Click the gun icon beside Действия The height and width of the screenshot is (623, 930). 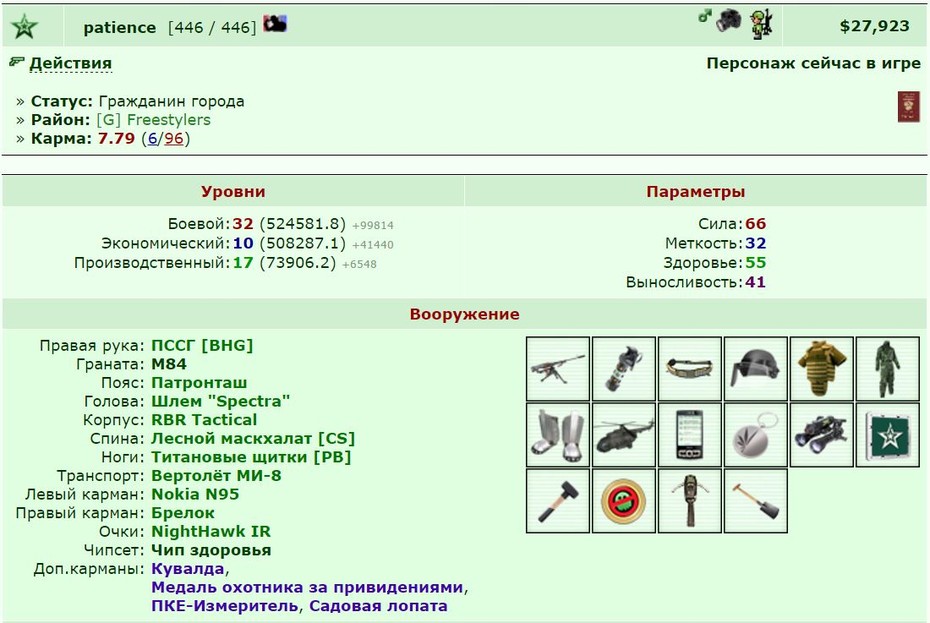pyautogui.click(x=17, y=62)
